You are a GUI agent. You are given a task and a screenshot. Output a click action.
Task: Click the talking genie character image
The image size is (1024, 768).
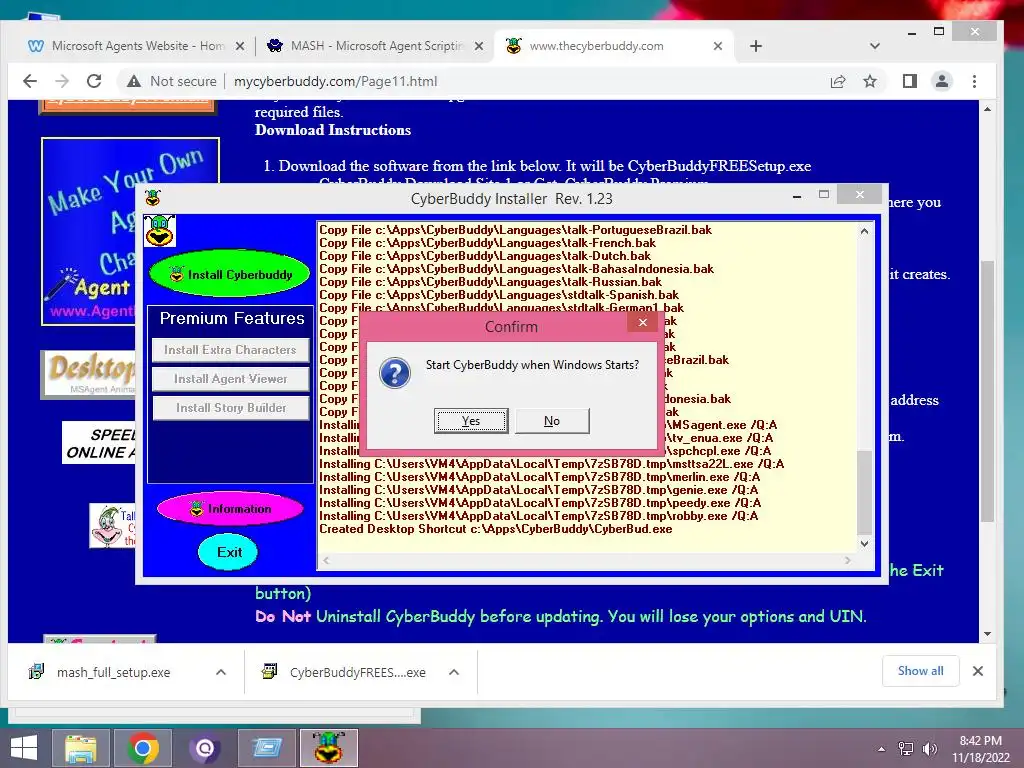112,525
